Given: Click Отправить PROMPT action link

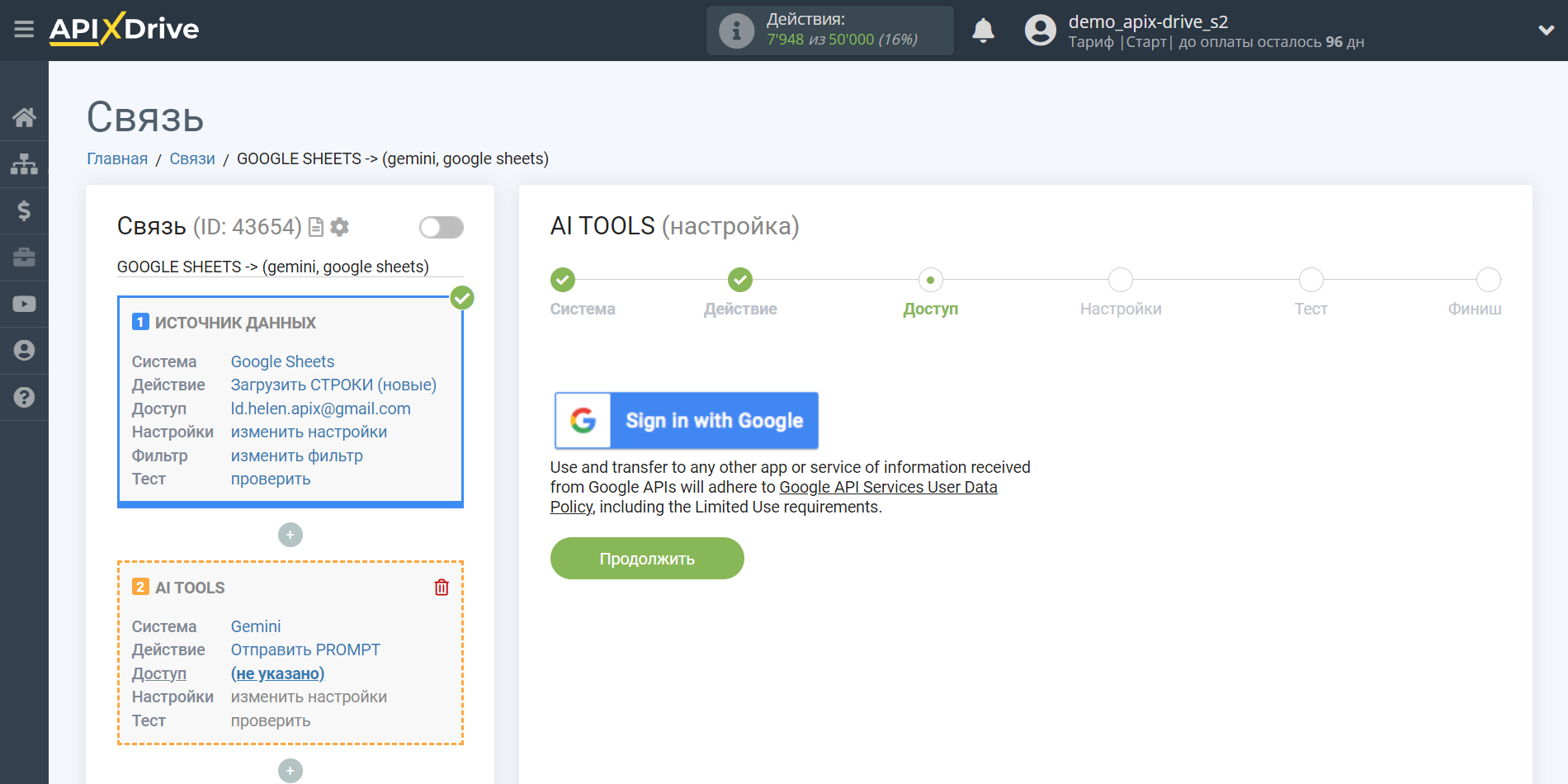Looking at the screenshot, I should point(305,649).
